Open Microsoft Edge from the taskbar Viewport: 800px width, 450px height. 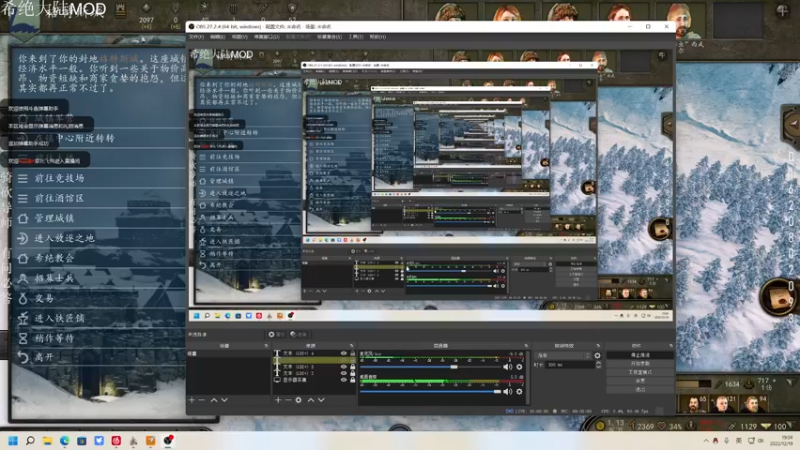pos(64,440)
